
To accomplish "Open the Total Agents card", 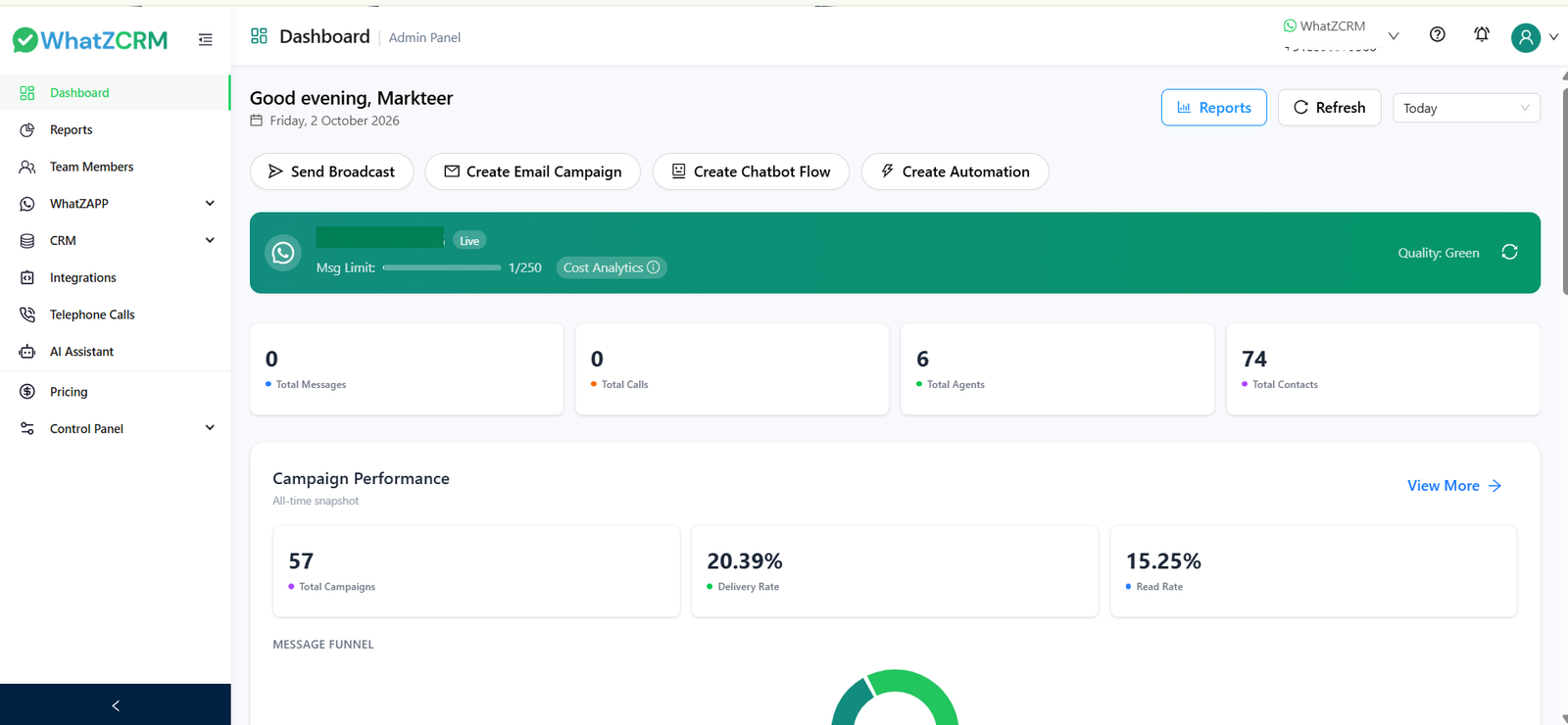I will point(1057,369).
